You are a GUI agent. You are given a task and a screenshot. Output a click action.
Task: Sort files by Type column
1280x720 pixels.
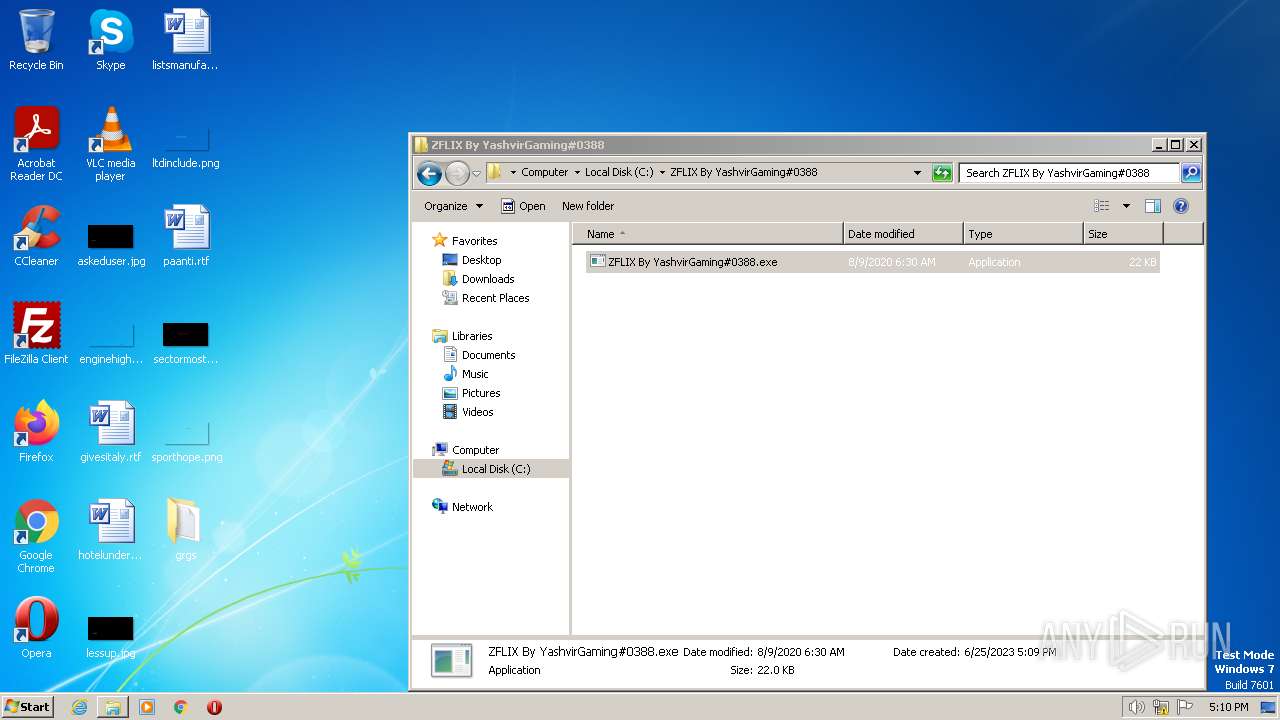tap(1023, 234)
